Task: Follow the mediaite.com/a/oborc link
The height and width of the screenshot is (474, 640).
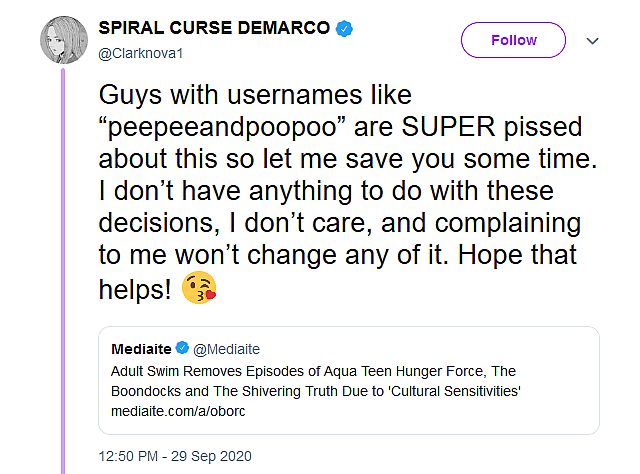Action: coord(165,411)
